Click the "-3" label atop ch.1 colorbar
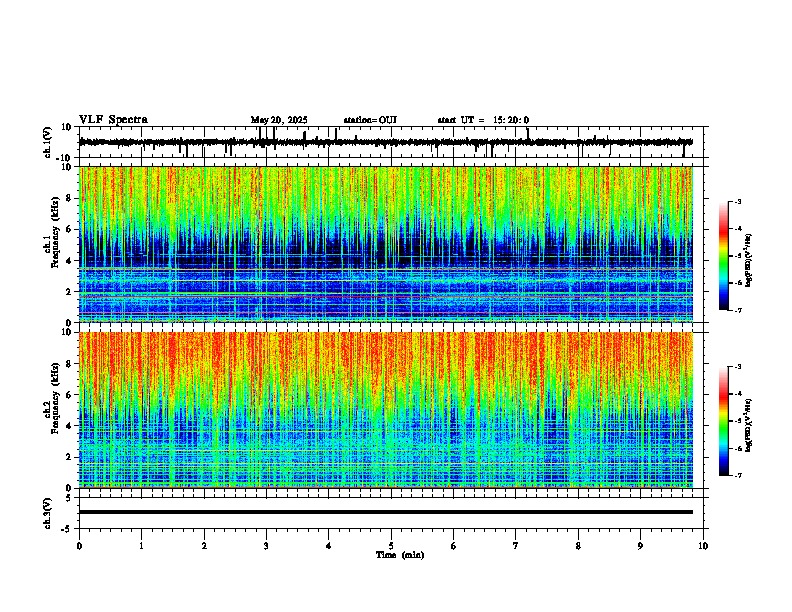The height and width of the screenshot is (612, 792). 737,201
